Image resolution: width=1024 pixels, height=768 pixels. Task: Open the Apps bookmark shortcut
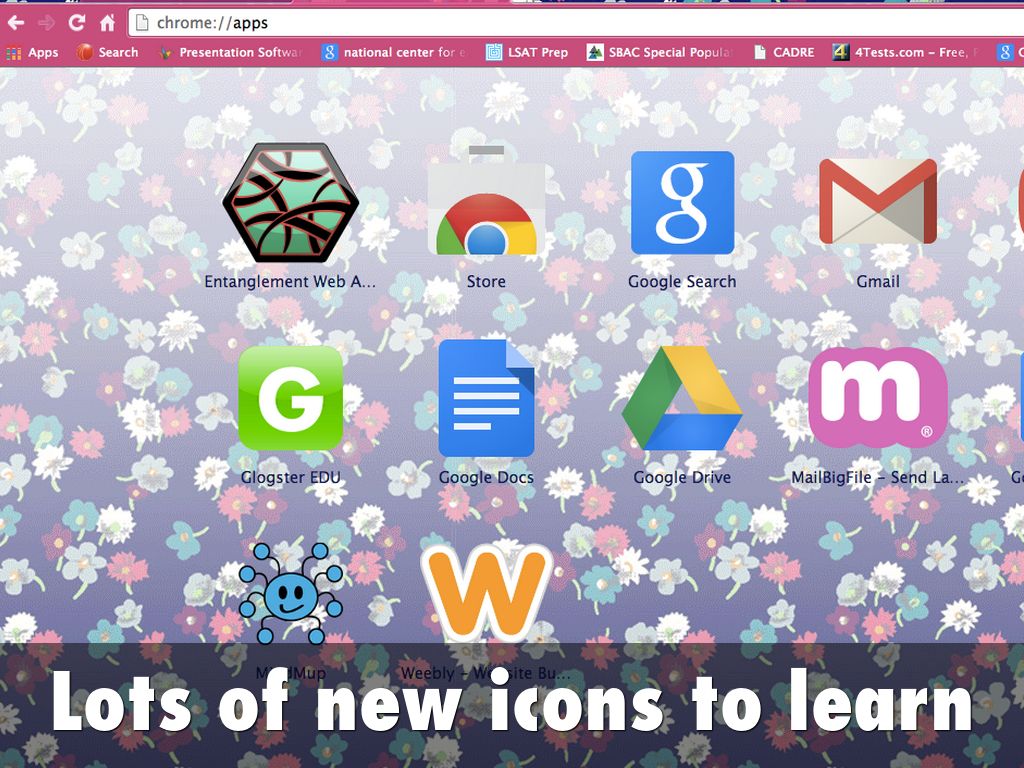(x=32, y=52)
